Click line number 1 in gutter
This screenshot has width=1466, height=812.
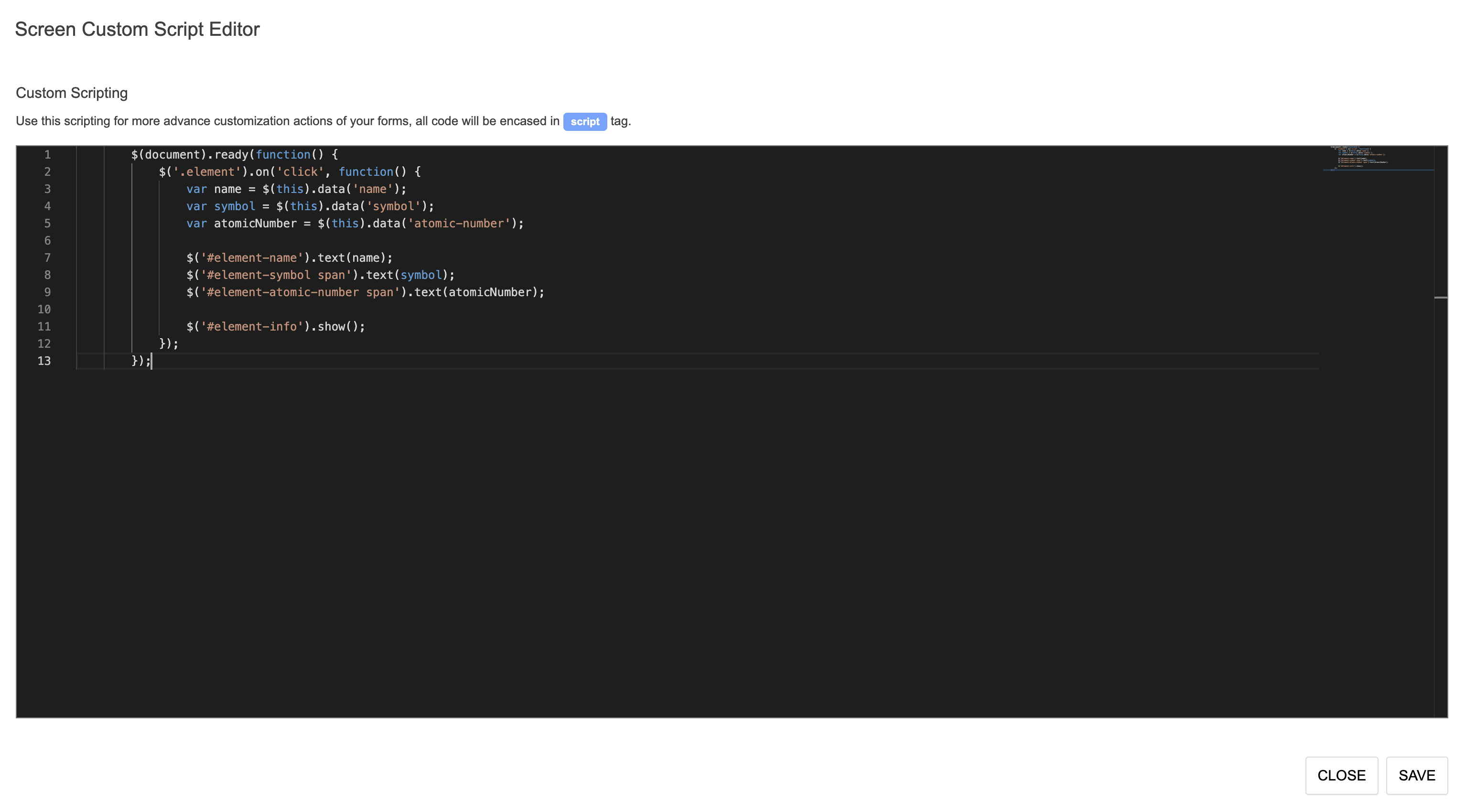[x=47, y=154]
